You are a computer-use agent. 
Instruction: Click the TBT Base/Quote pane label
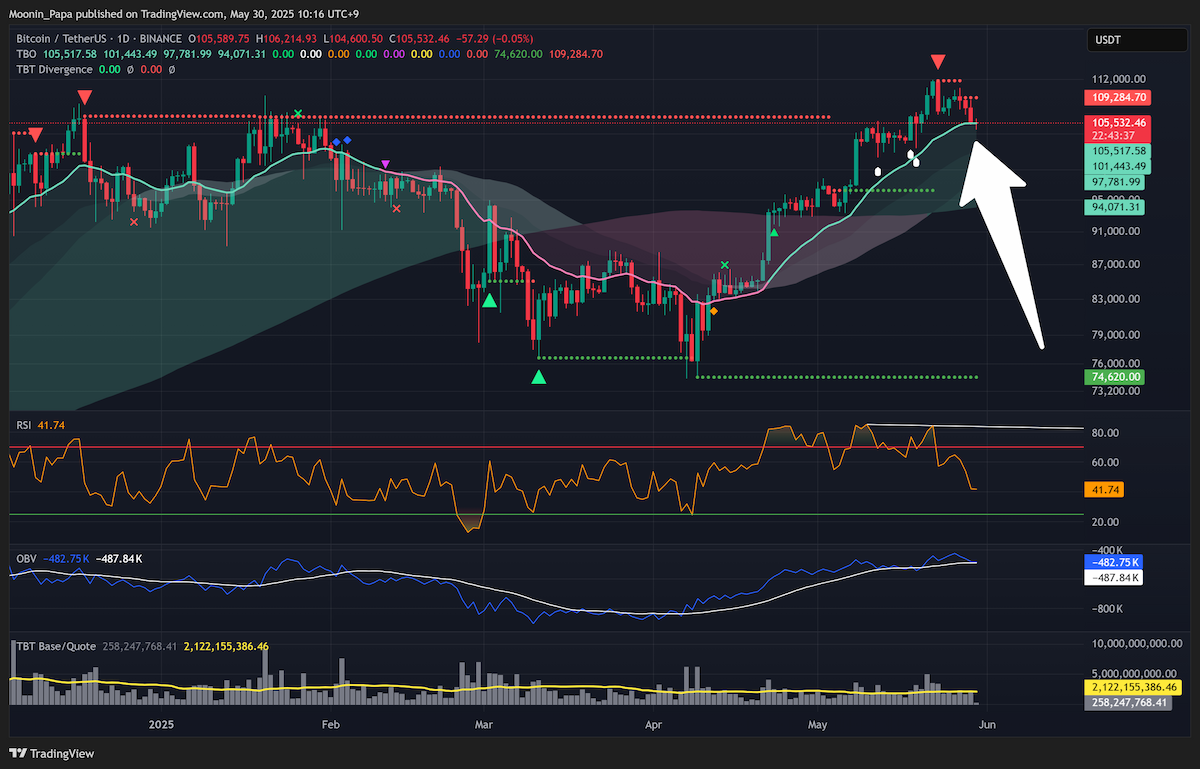pyautogui.click(x=56, y=646)
